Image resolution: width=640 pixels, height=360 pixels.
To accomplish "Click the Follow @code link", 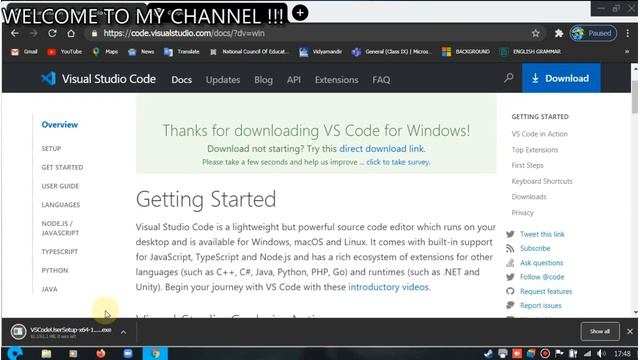I will point(542,277).
